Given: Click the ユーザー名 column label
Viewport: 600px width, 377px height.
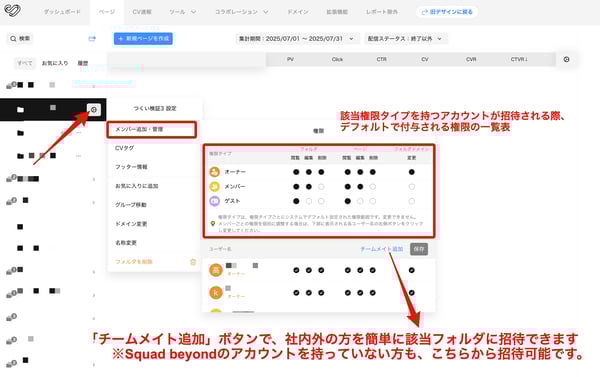Looking at the screenshot, I should click(x=220, y=249).
